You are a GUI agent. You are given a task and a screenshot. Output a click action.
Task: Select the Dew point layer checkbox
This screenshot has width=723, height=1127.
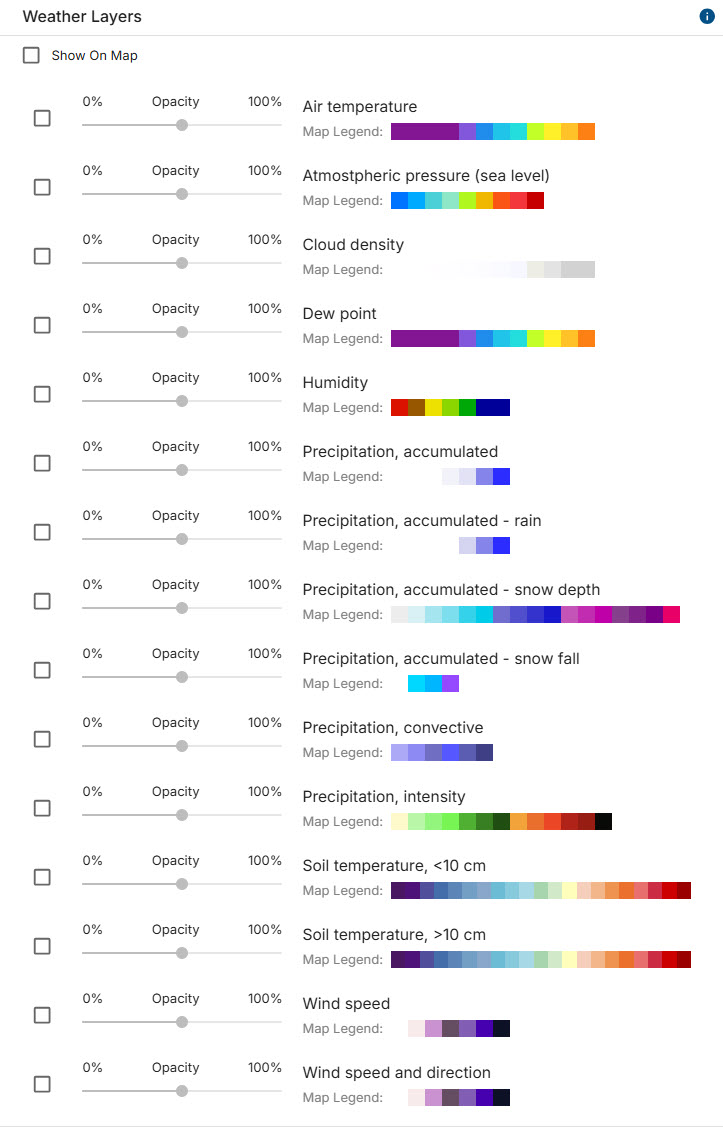point(42,325)
